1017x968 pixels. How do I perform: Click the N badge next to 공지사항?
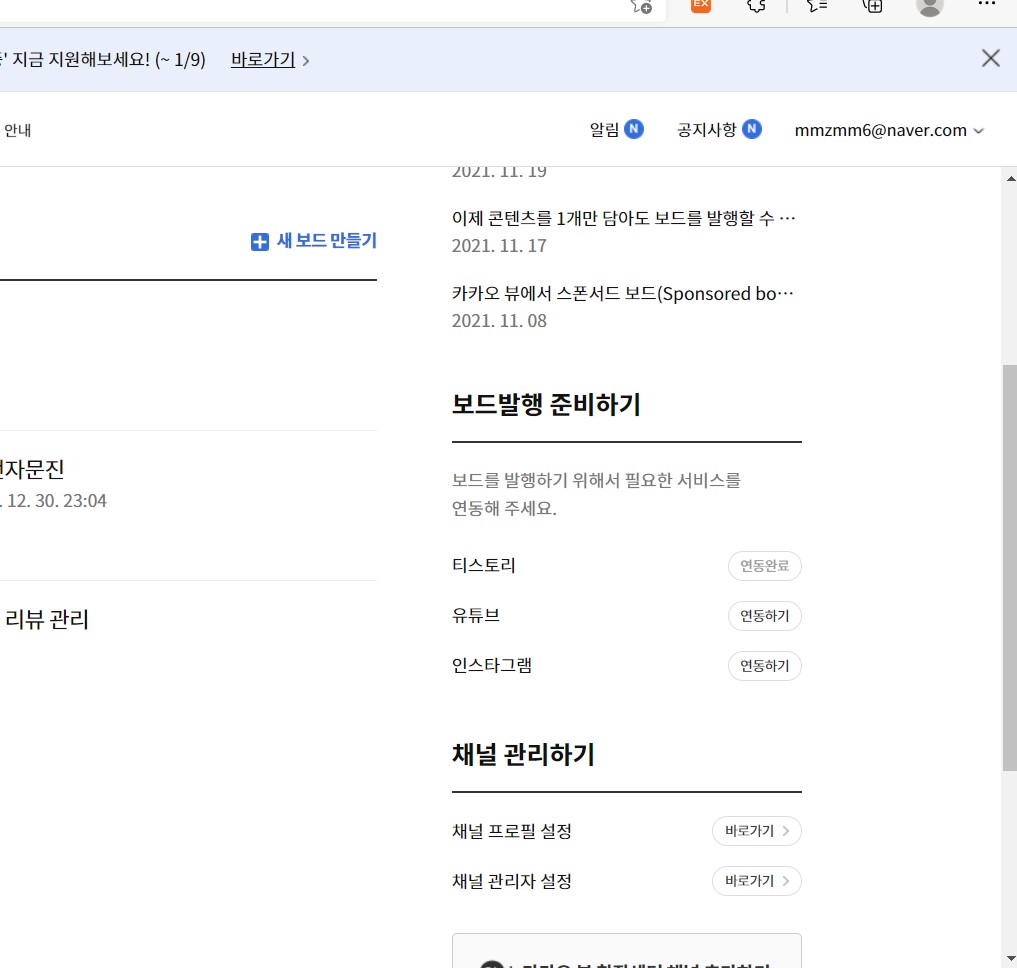coord(752,129)
